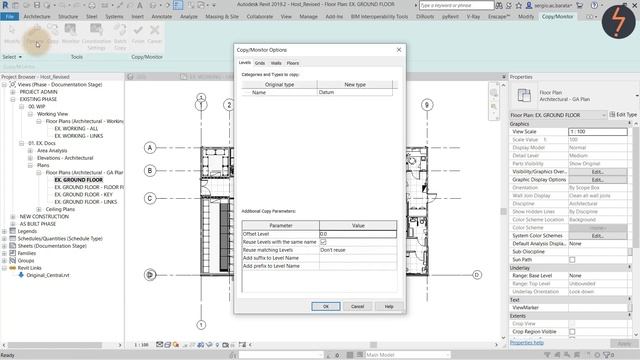The image size is (640, 360).
Task: Collapse the EXISTING PHASE tree node
Action: point(13,99)
